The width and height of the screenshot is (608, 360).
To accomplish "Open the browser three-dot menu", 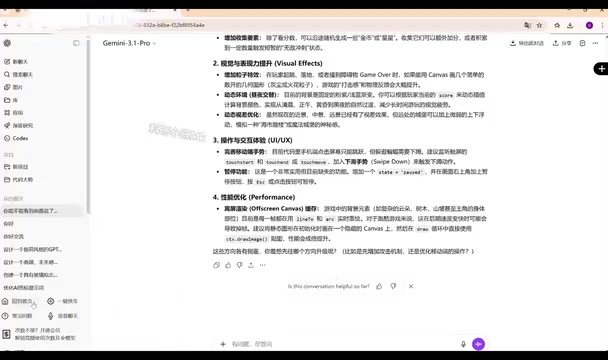I will tap(603, 25).
